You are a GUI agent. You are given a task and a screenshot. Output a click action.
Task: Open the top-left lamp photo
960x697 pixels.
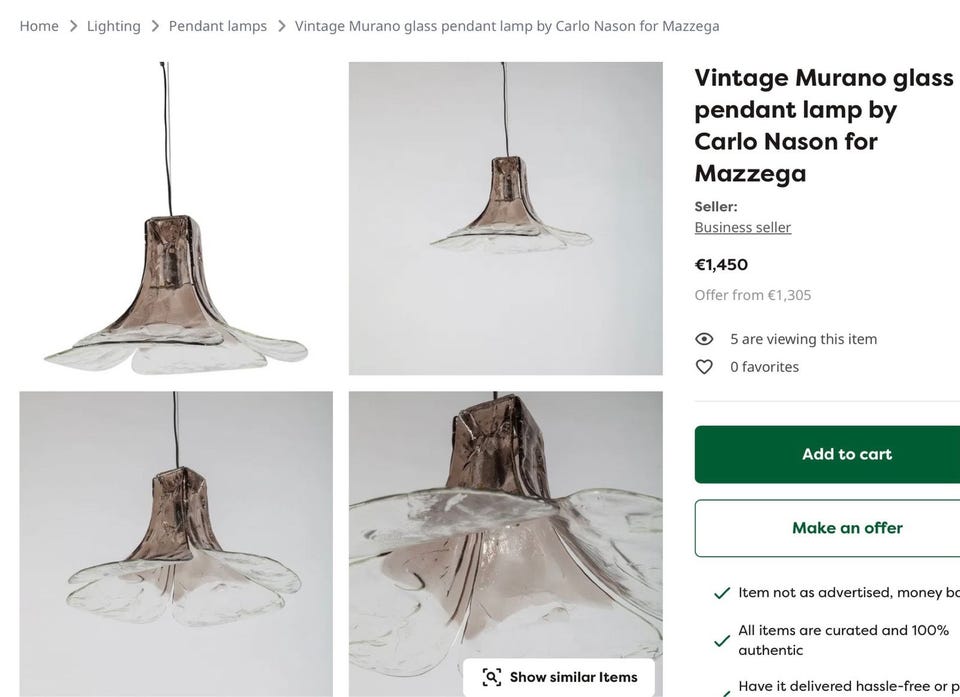[176, 218]
